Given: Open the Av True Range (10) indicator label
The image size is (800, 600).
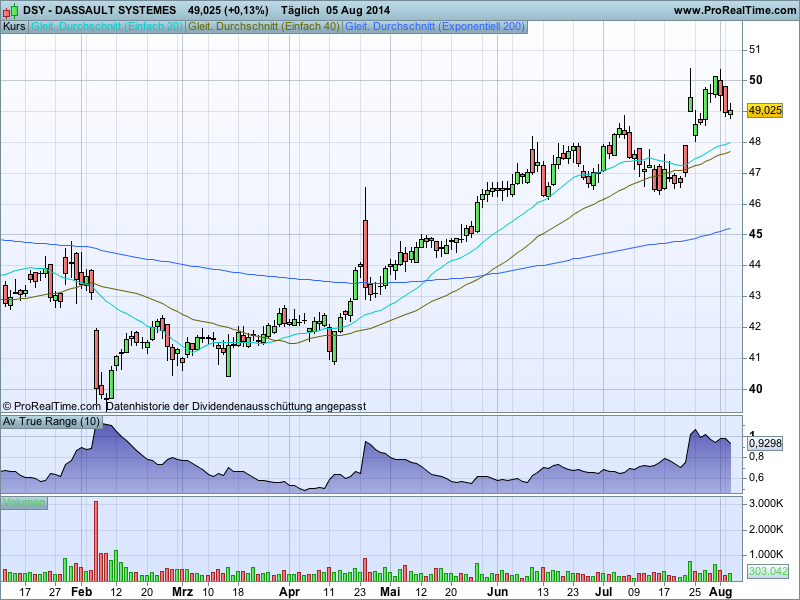Looking at the screenshot, I should (51, 421).
